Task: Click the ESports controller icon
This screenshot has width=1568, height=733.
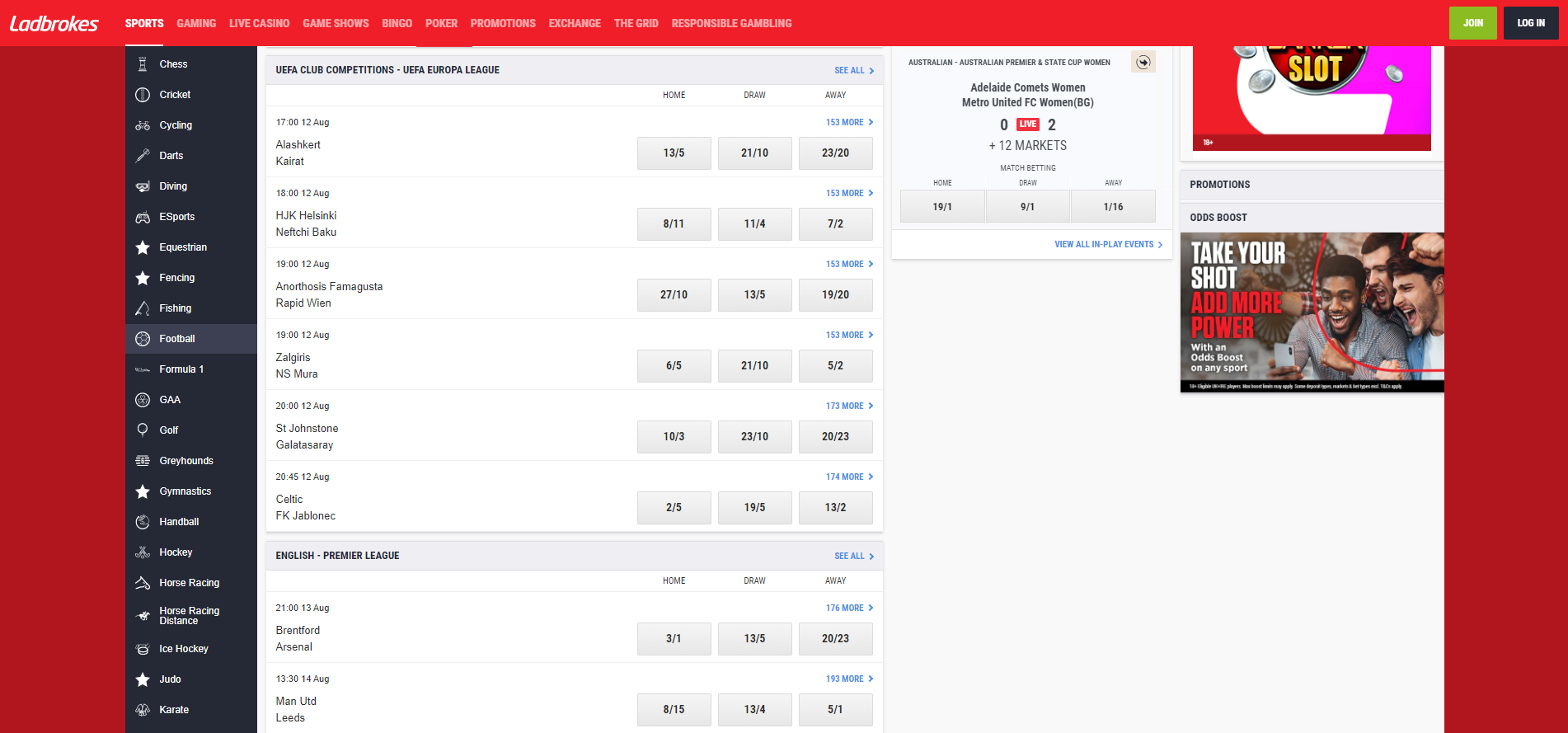Action: click(x=143, y=217)
